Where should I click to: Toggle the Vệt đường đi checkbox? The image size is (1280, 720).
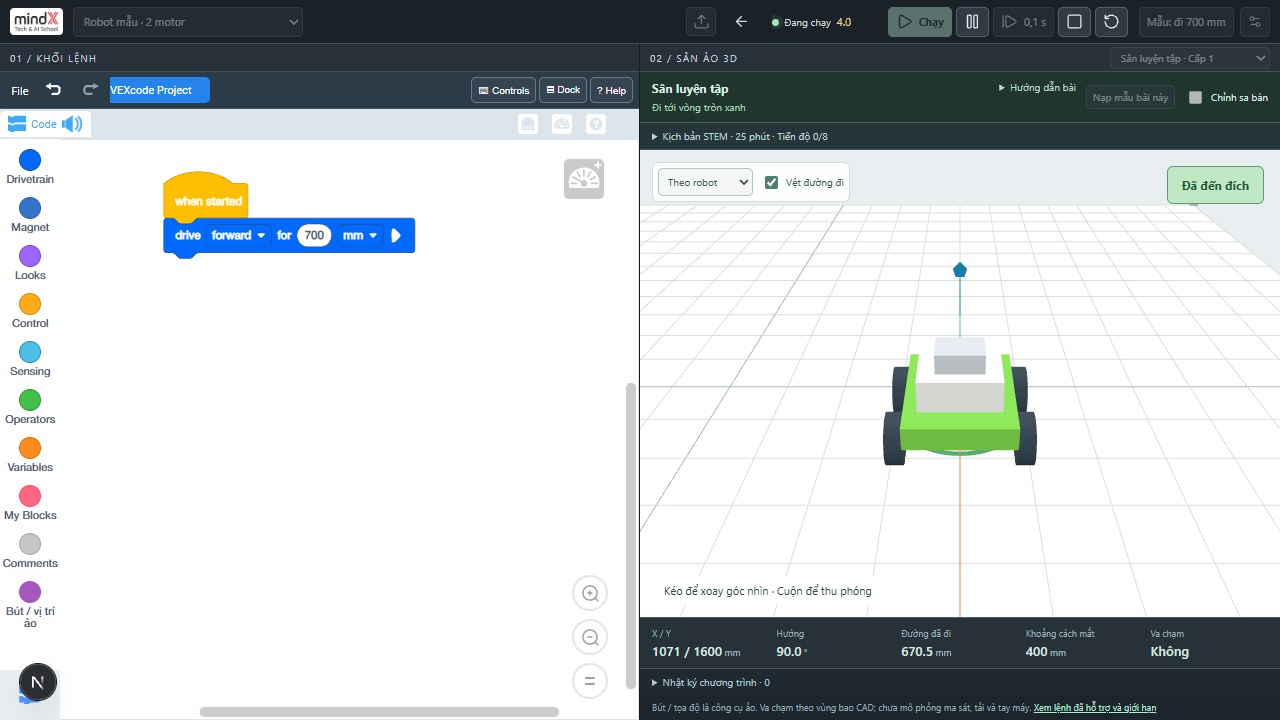[x=771, y=182]
